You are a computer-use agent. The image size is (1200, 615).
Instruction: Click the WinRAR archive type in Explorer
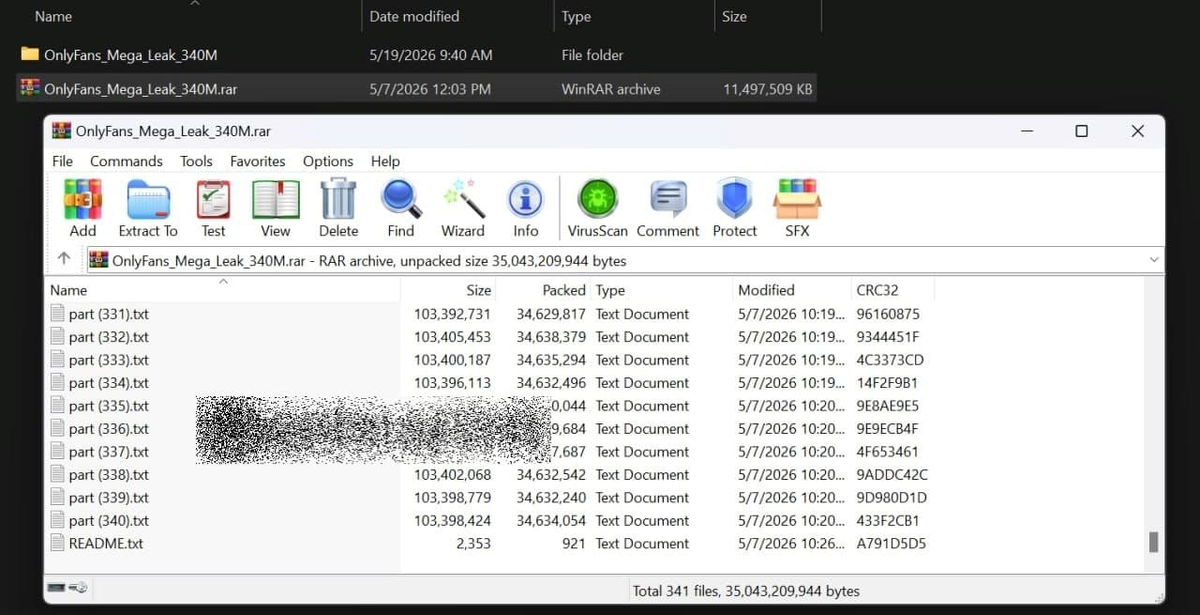[611, 89]
